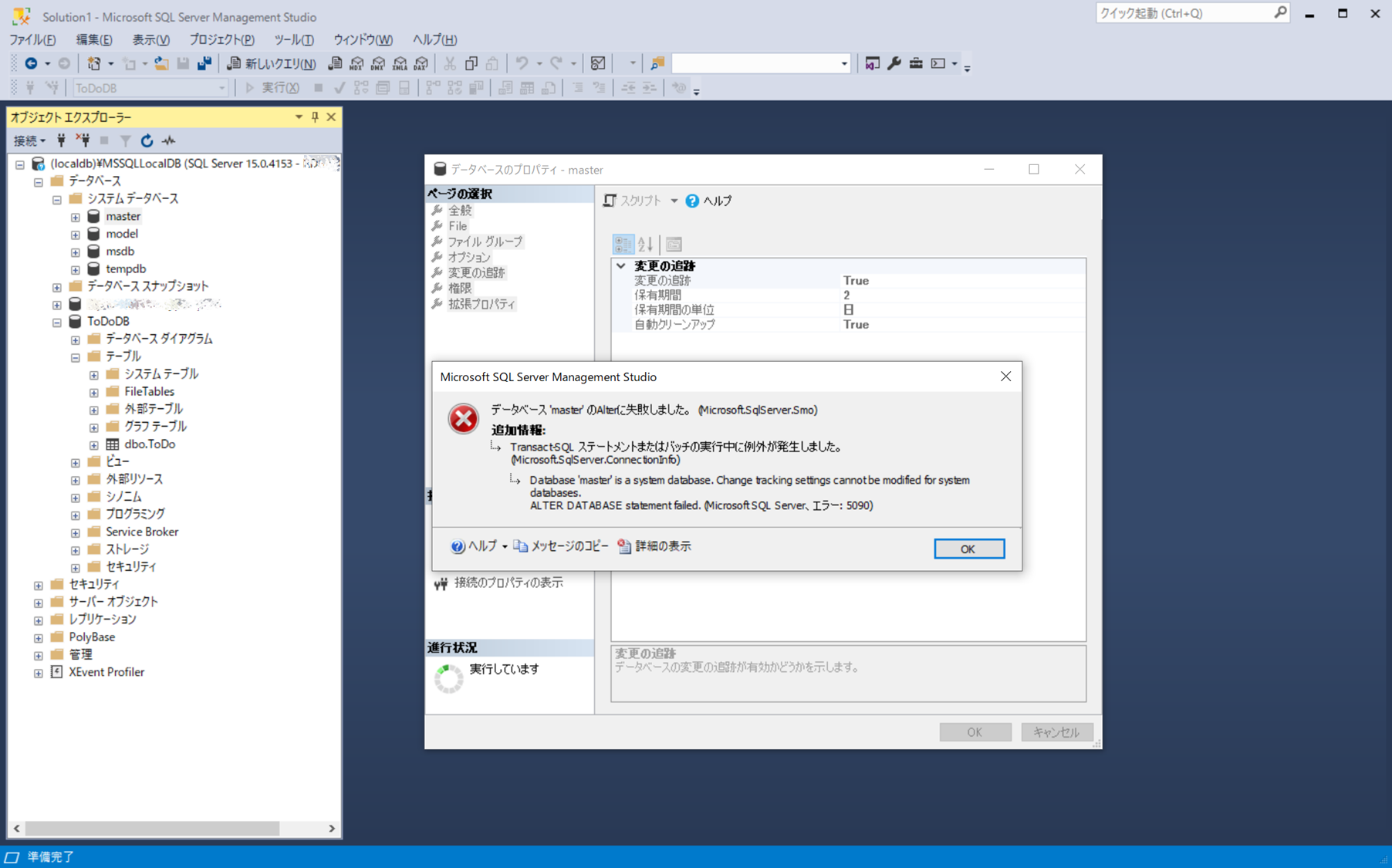Image resolution: width=1392 pixels, height=868 pixels.
Task: Click the DAX query toolbar icon
Action: click(x=421, y=63)
